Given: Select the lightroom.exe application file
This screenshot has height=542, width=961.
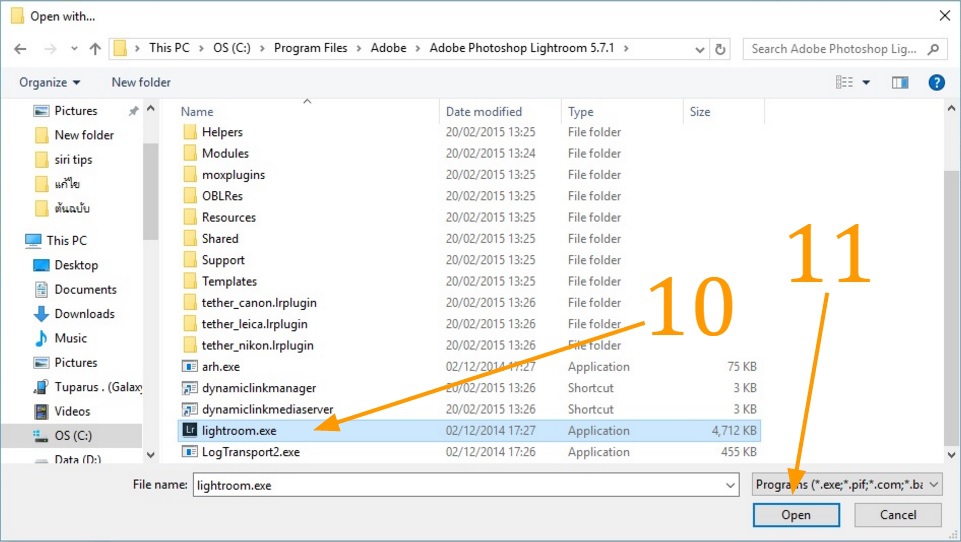Looking at the screenshot, I should [239, 430].
